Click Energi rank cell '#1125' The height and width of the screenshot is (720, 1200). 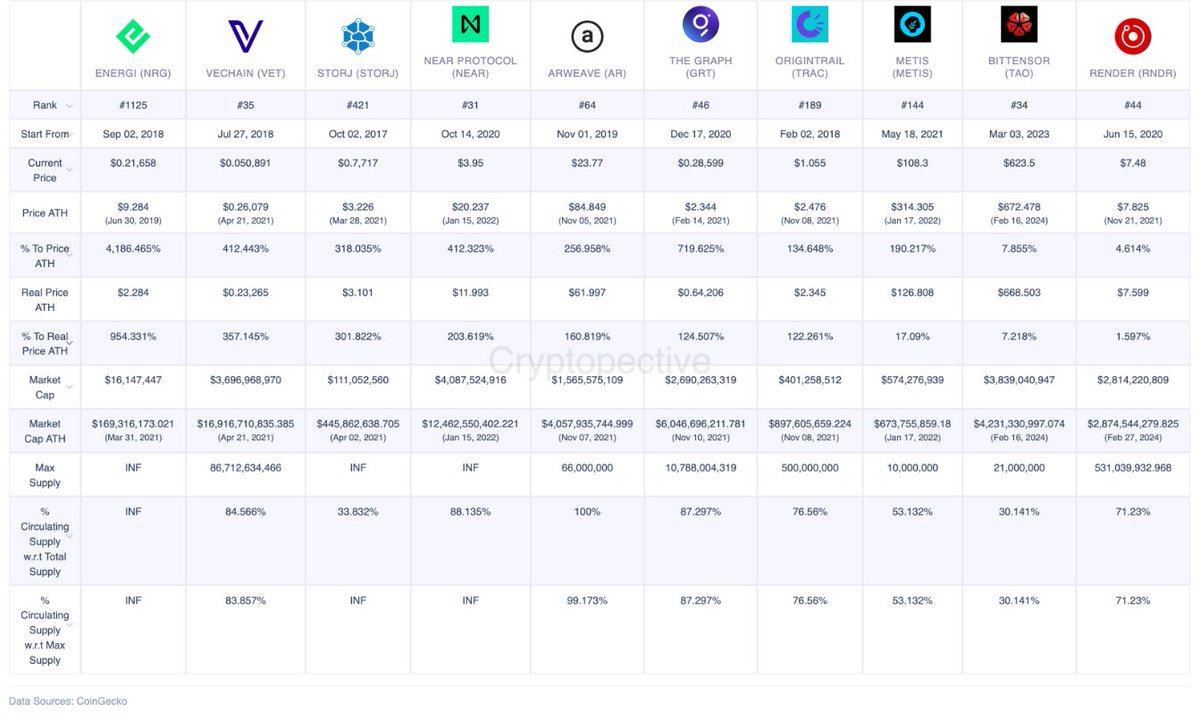pyautogui.click(x=133, y=105)
